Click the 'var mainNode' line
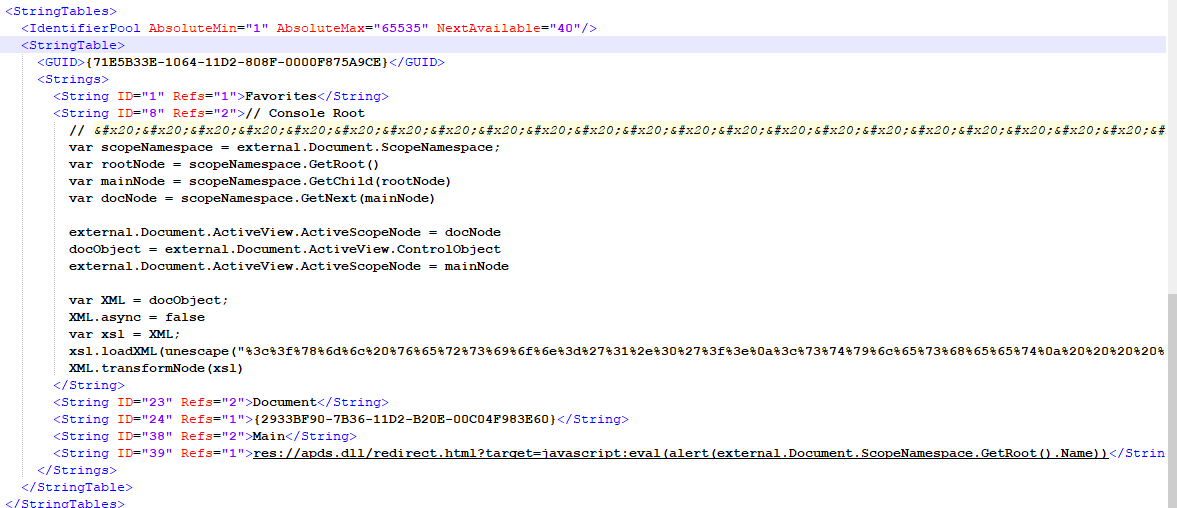This screenshot has width=1177, height=508. pyautogui.click(x=260, y=181)
